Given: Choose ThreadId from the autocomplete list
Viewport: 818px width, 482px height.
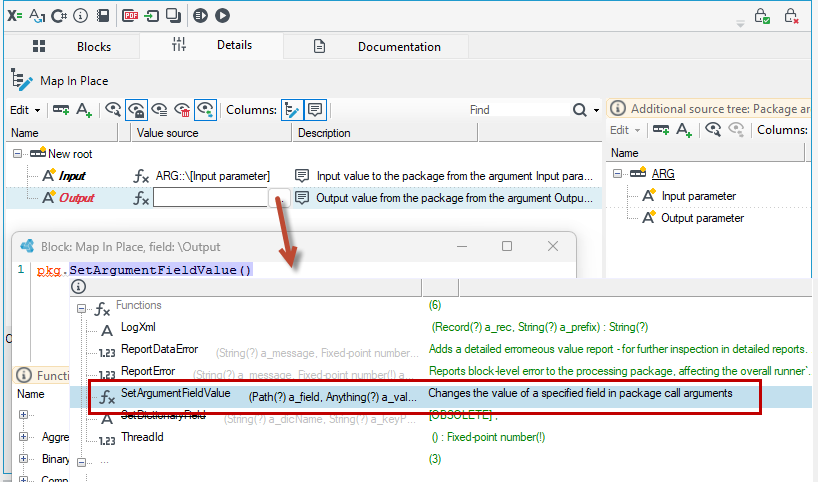Looking at the screenshot, I should pyautogui.click(x=142, y=437).
